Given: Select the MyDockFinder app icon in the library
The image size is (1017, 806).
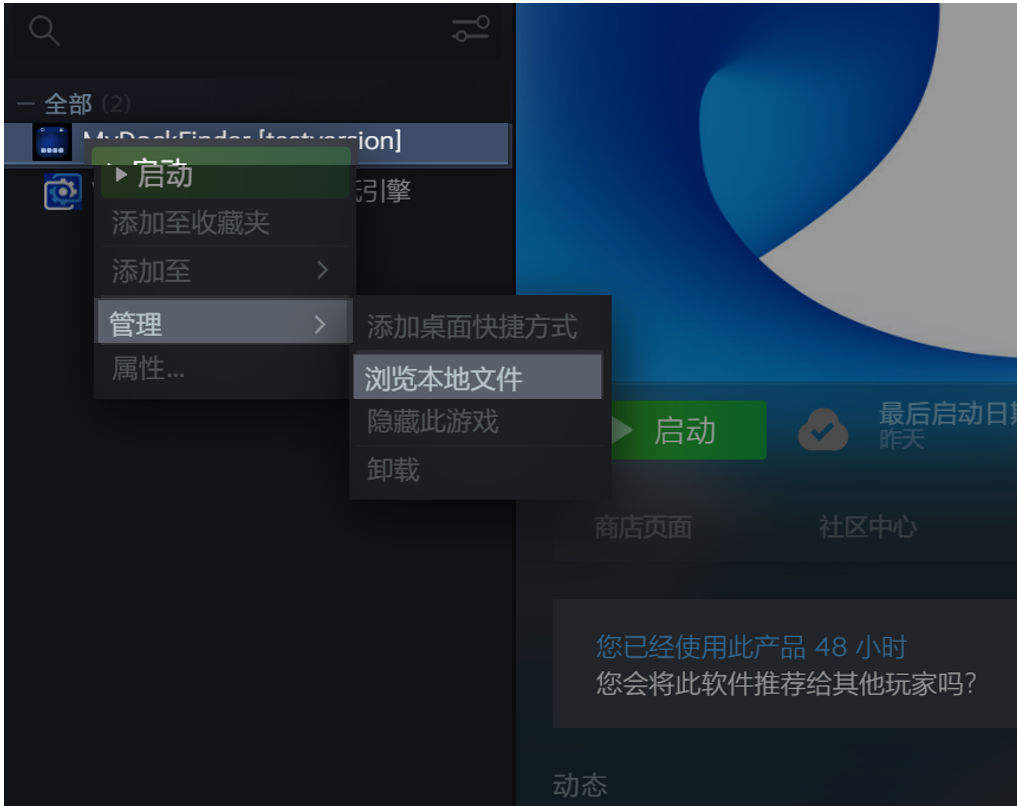Looking at the screenshot, I should 52,142.
